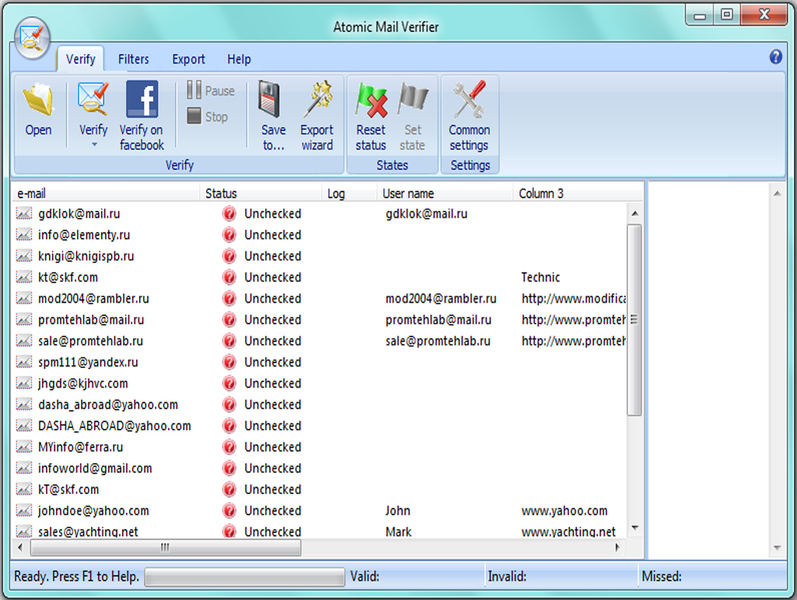The image size is (797, 600).
Task: Click the Technic cell in Column 3
Action: pos(540,277)
